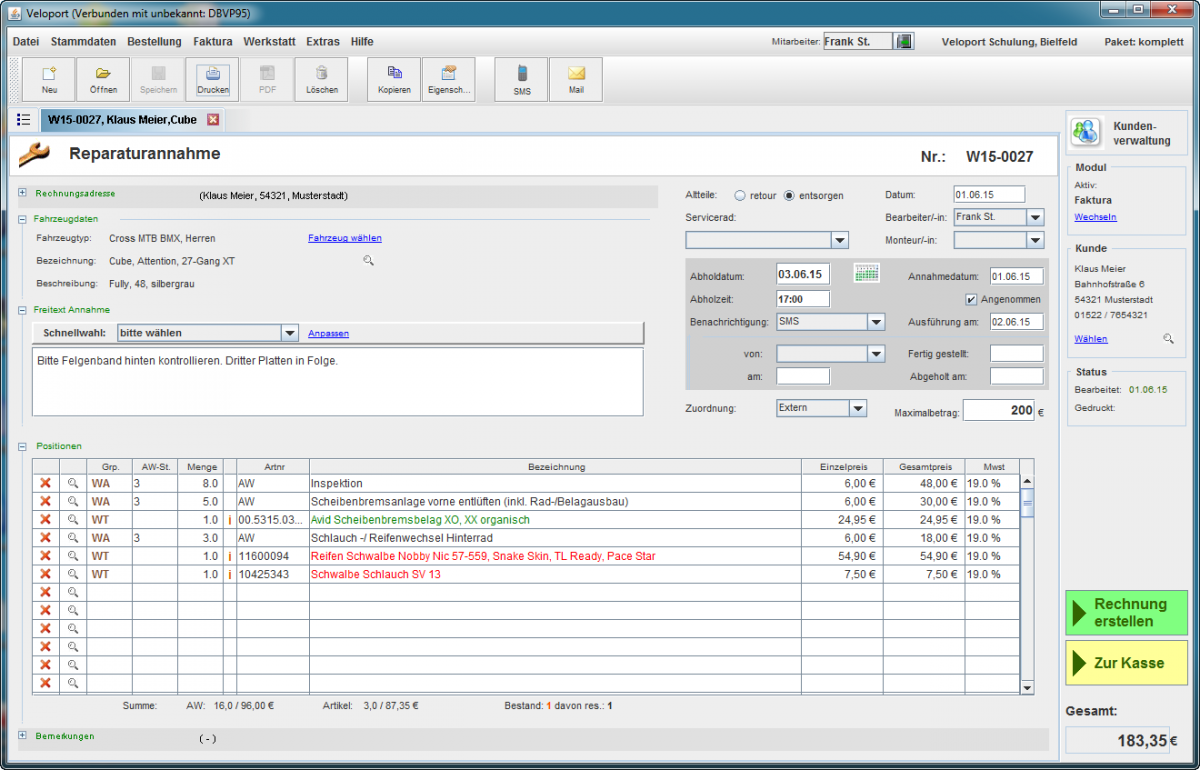Click the 'Rechnung erstellen' button
The image size is (1200, 770).
(x=1127, y=613)
